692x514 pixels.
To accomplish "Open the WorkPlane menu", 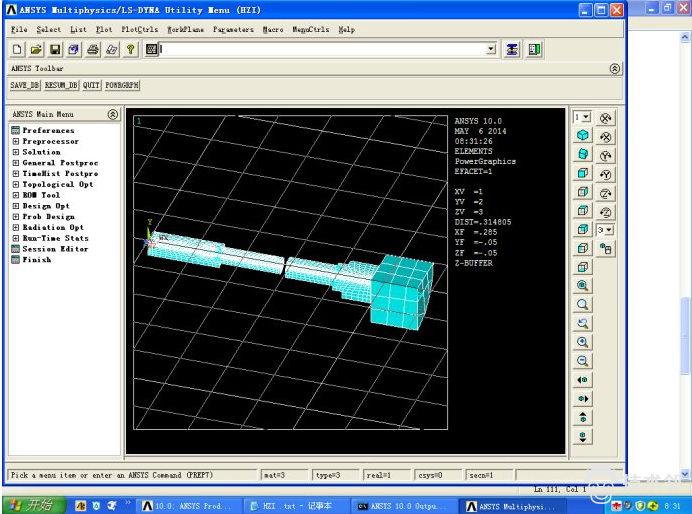I will [186, 29].
